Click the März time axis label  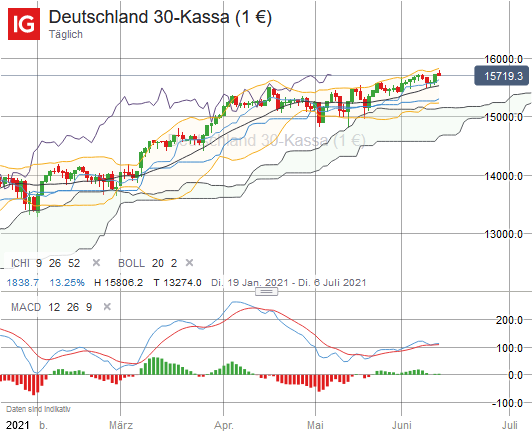coord(121,425)
